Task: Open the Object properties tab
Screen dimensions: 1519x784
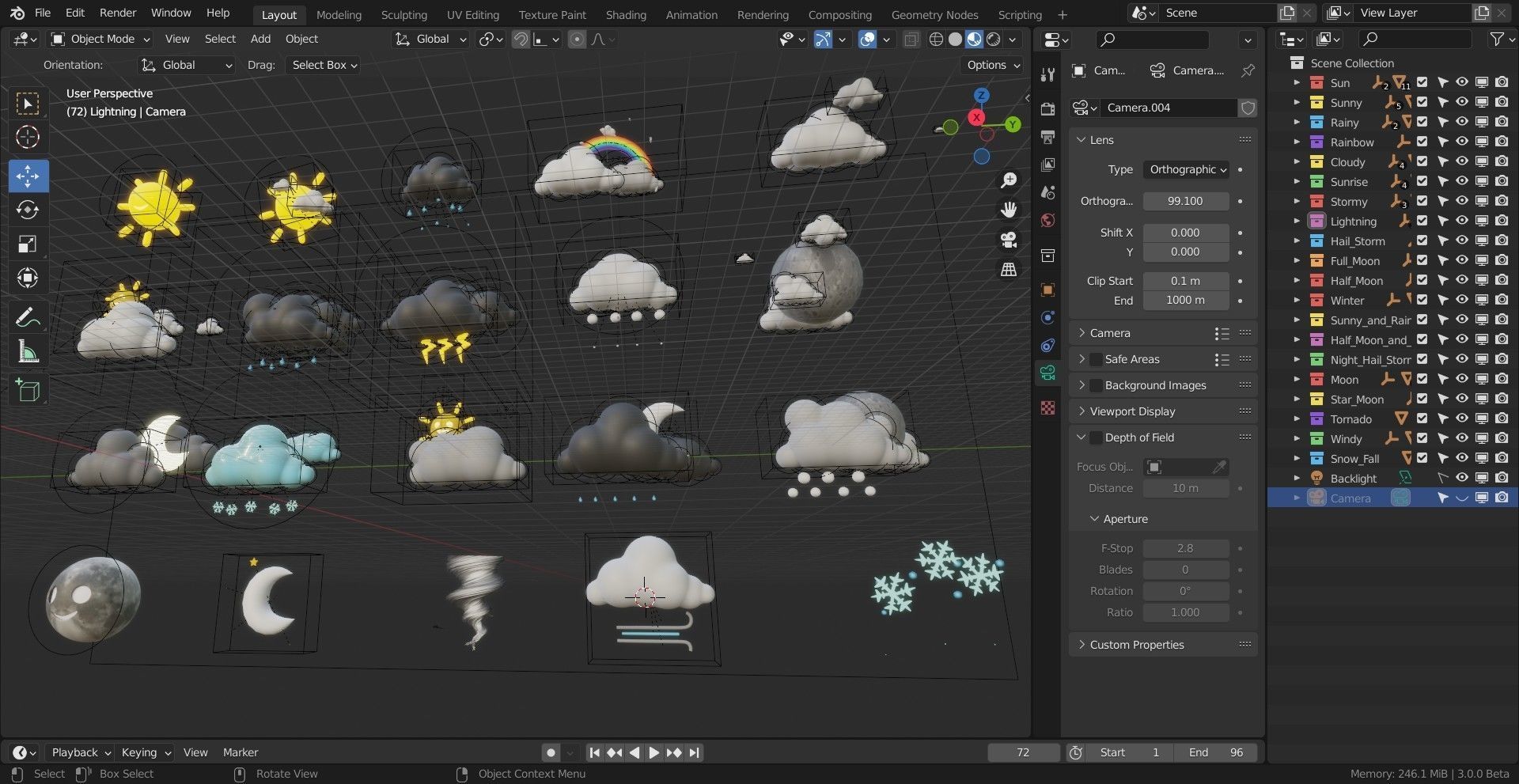Action: point(1048,290)
